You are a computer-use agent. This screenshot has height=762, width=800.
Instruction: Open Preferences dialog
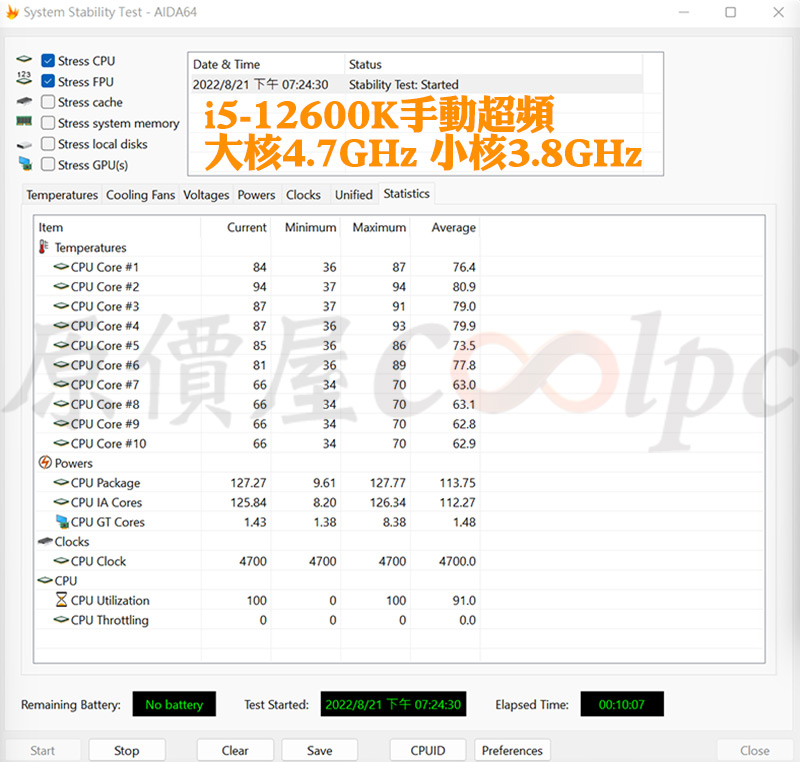click(x=512, y=750)
